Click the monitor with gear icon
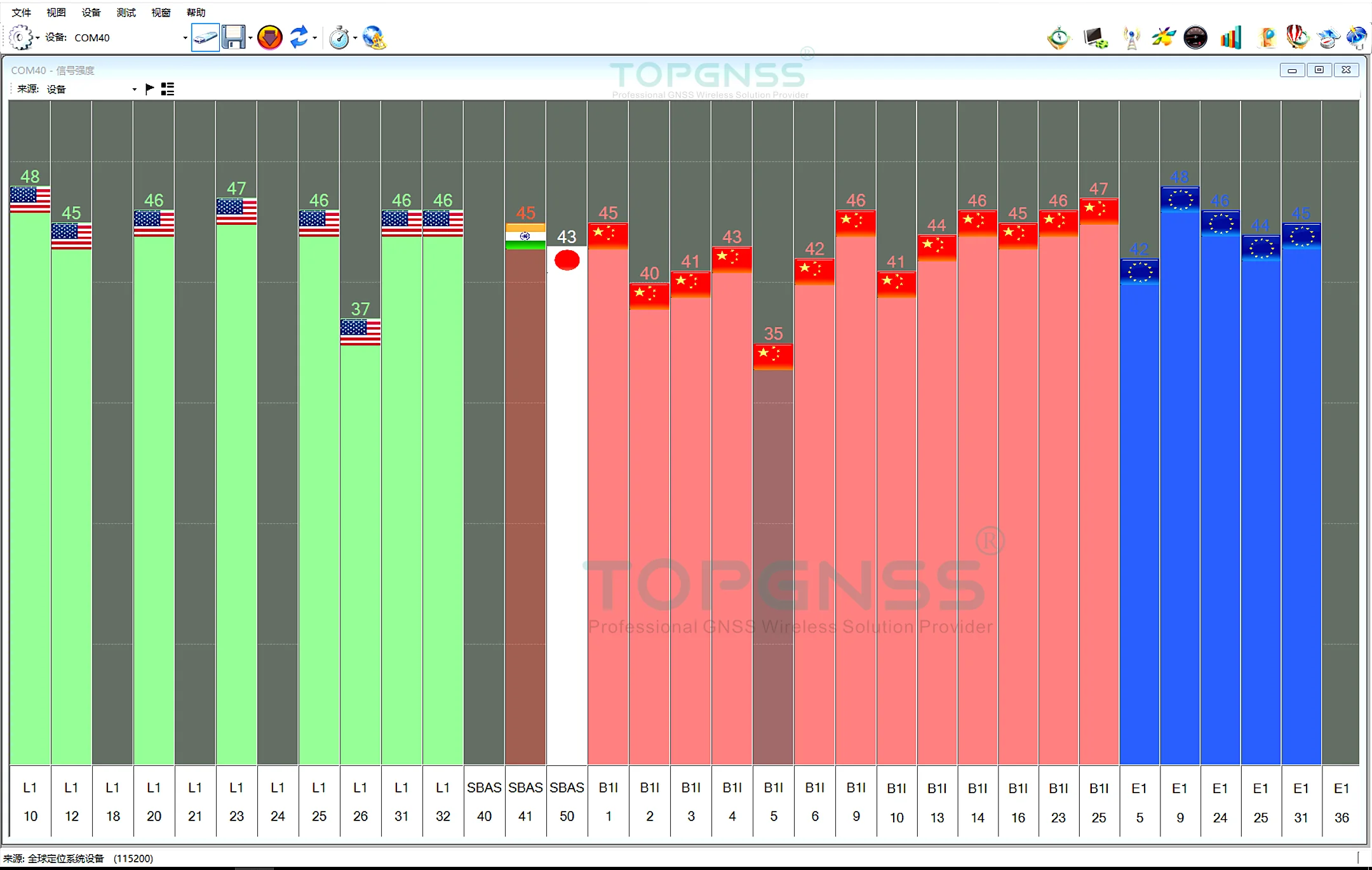Viewport: 1372px width, 870px height. tap(1096, 38)
